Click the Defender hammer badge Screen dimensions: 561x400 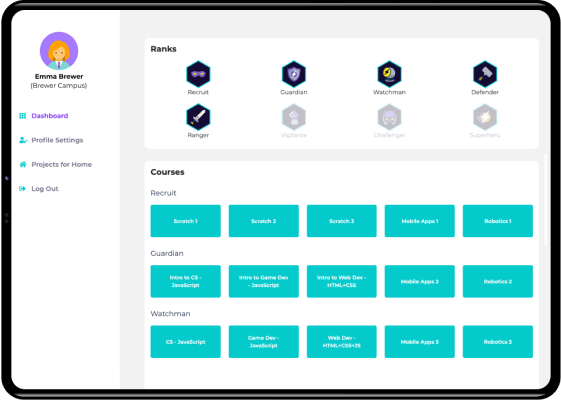485,74
